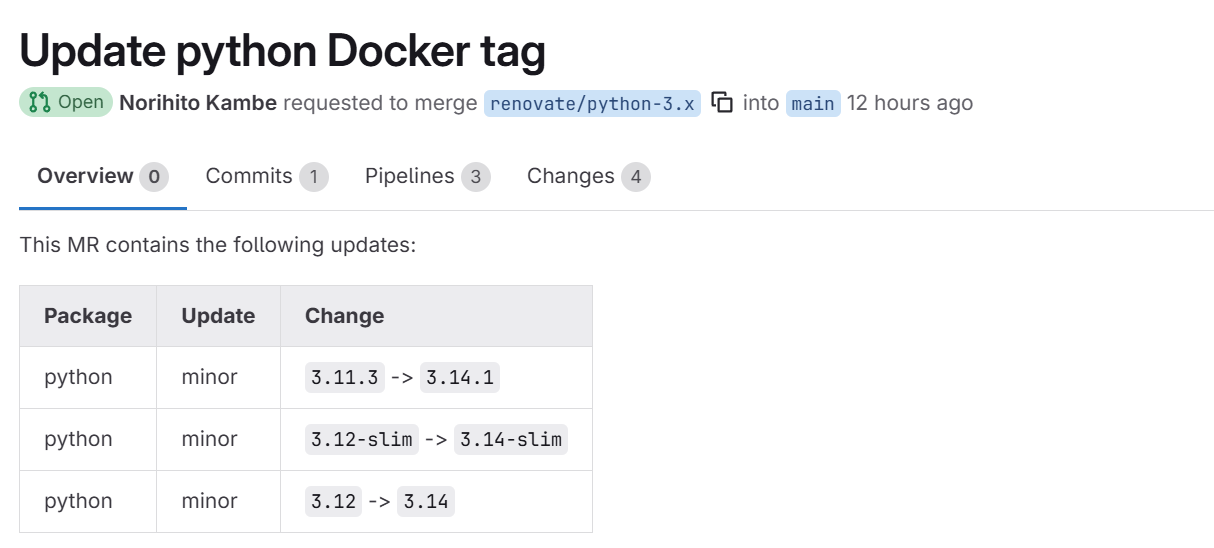Click the copy source branch name icon

pos(722,102)
